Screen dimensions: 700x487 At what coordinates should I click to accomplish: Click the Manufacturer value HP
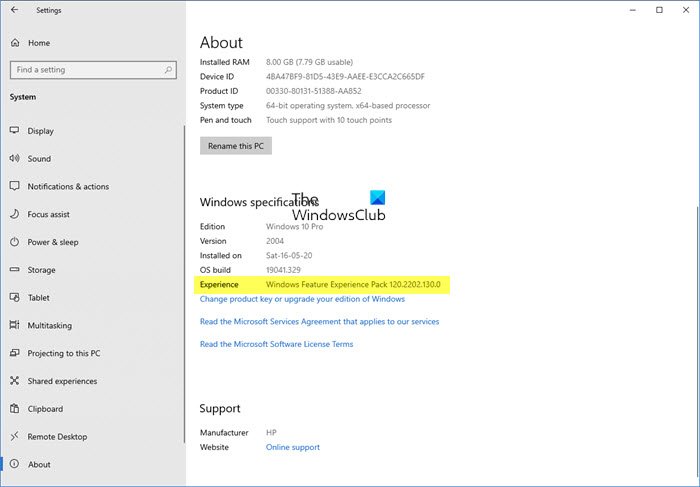click(271, 433)
